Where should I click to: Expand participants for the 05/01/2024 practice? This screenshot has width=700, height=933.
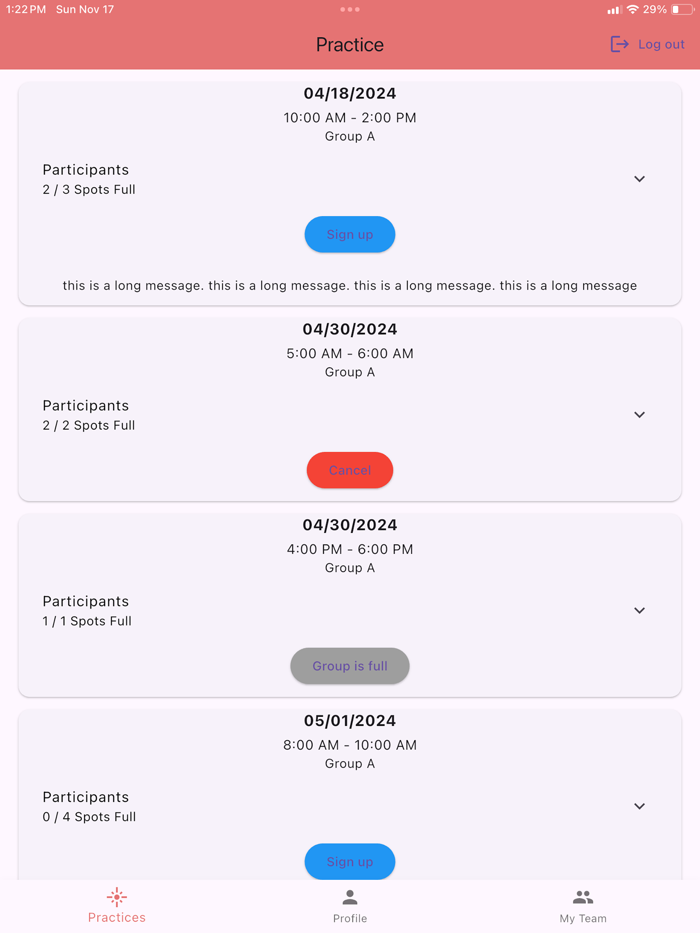[x=639, y=806]
